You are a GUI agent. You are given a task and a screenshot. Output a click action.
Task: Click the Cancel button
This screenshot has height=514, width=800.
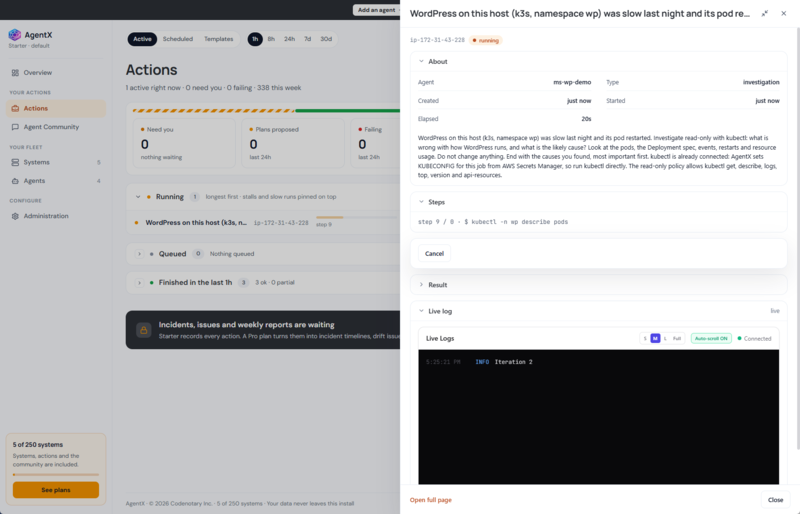coord(434,254)
